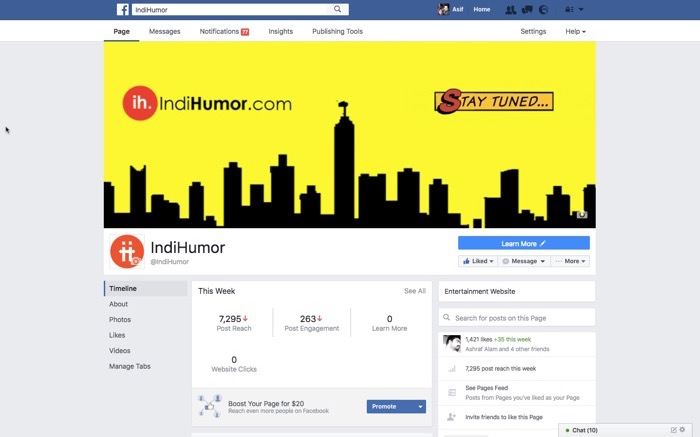
Task: Click the thumbs-up icon on Liked button
Action: [x=466, y=261]
